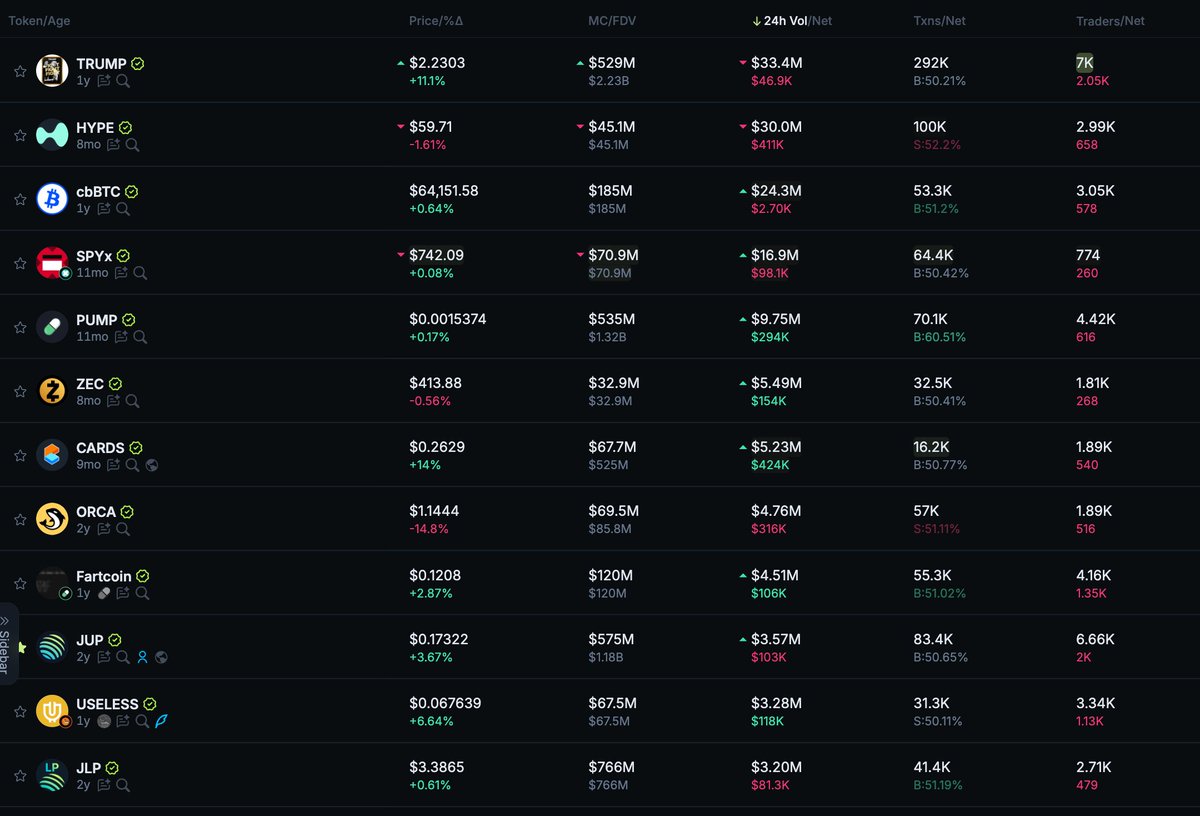This screenshot has height=816, width=1200.
Task: Add SPYx to favorites via star
Action: point(19,263)
